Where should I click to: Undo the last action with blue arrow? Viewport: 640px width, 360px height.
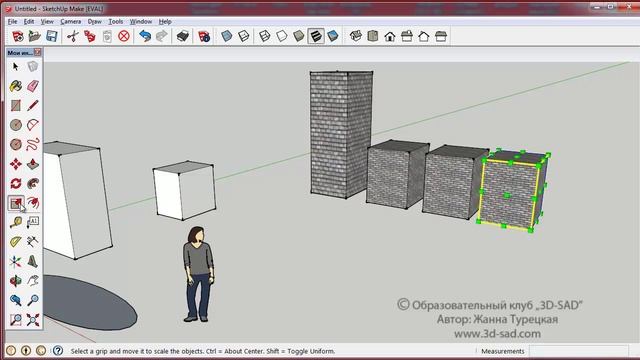145,36
